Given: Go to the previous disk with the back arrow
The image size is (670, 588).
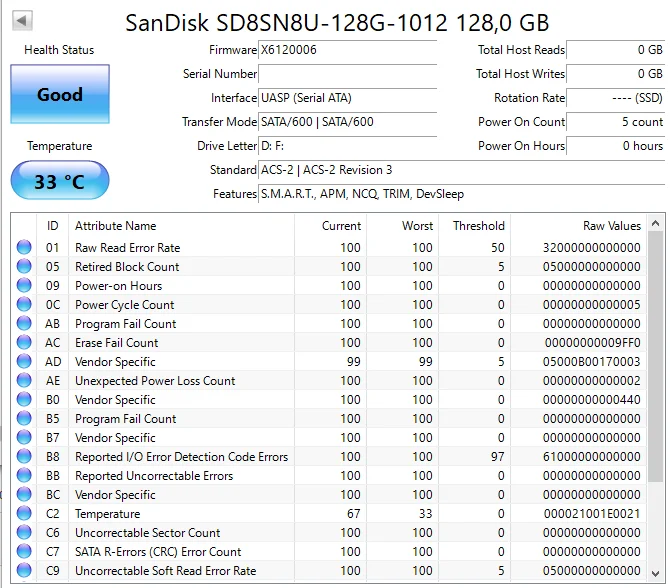Looking at the screenshot, I should (22, 20).
